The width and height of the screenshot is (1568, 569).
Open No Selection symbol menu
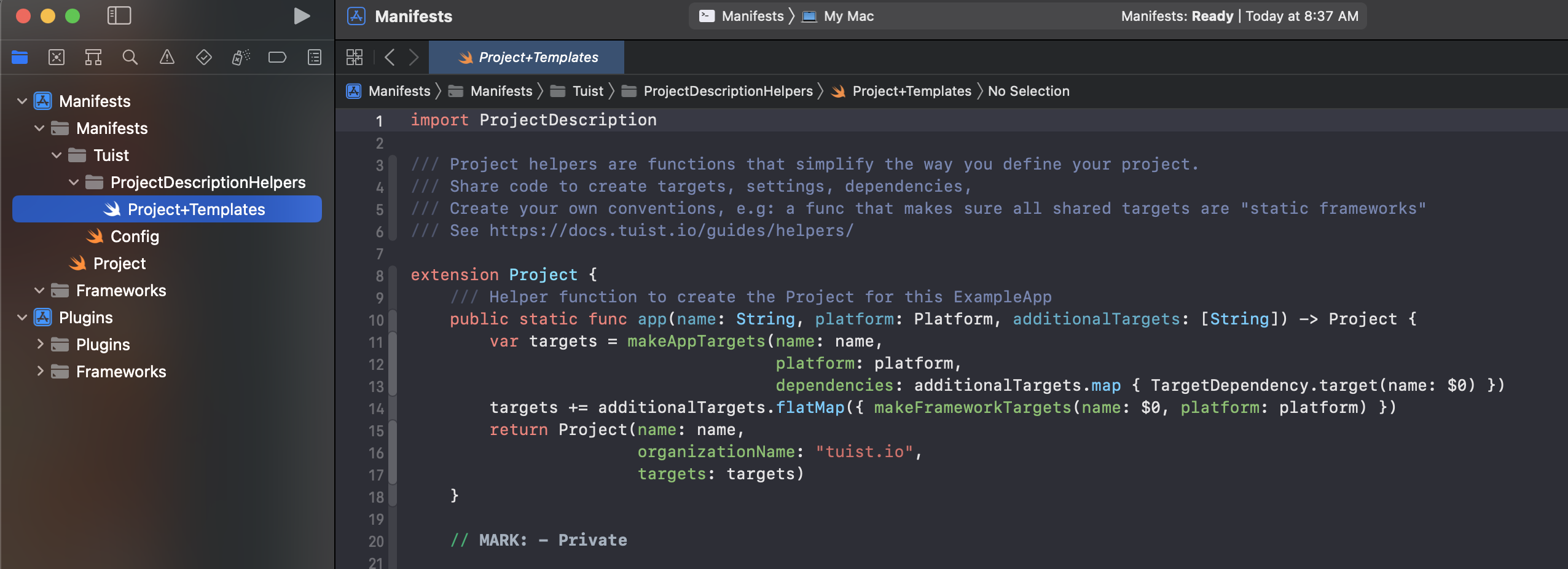tap(1029, 91)
